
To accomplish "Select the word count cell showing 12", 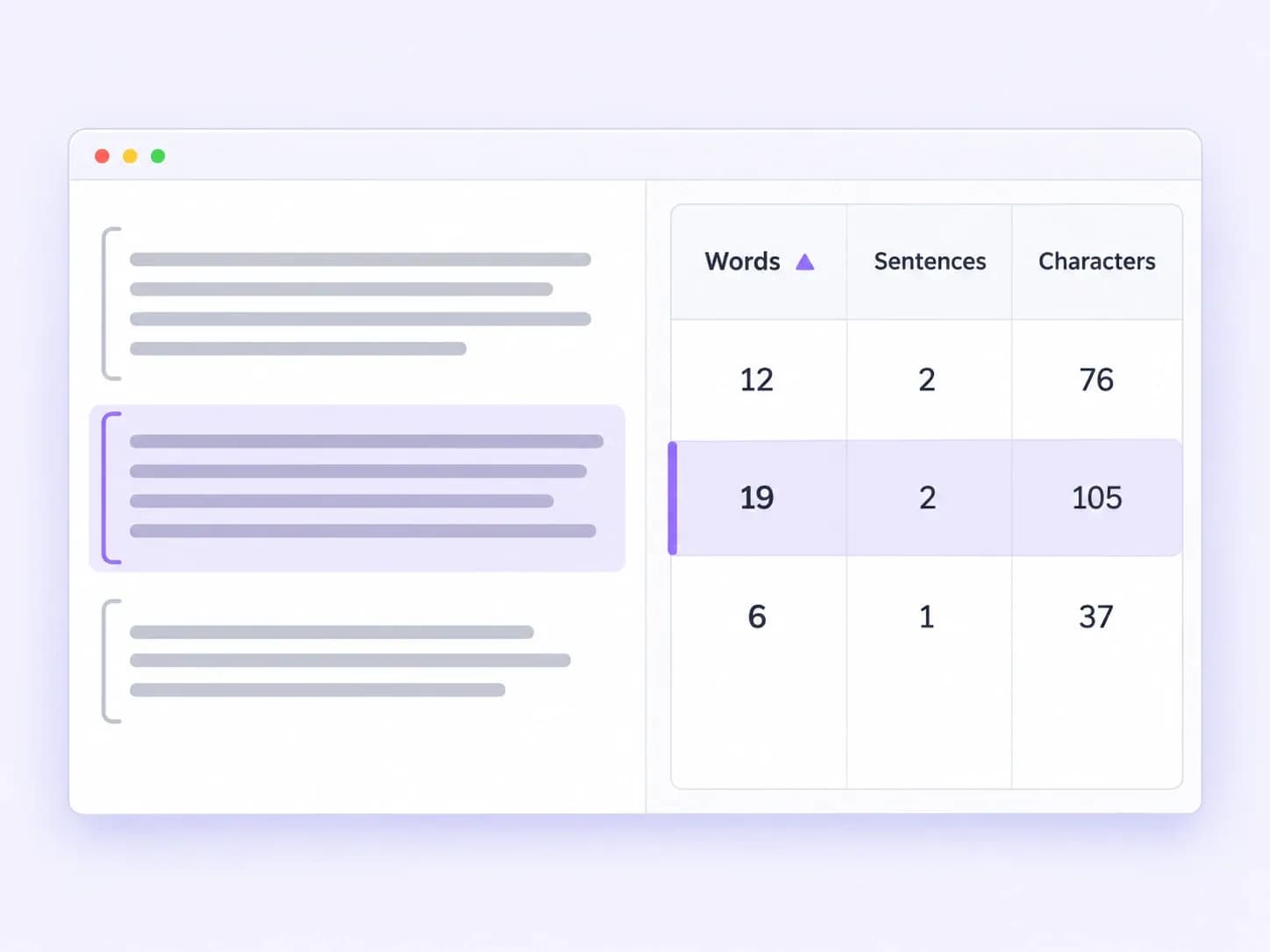I will point(757,380).
